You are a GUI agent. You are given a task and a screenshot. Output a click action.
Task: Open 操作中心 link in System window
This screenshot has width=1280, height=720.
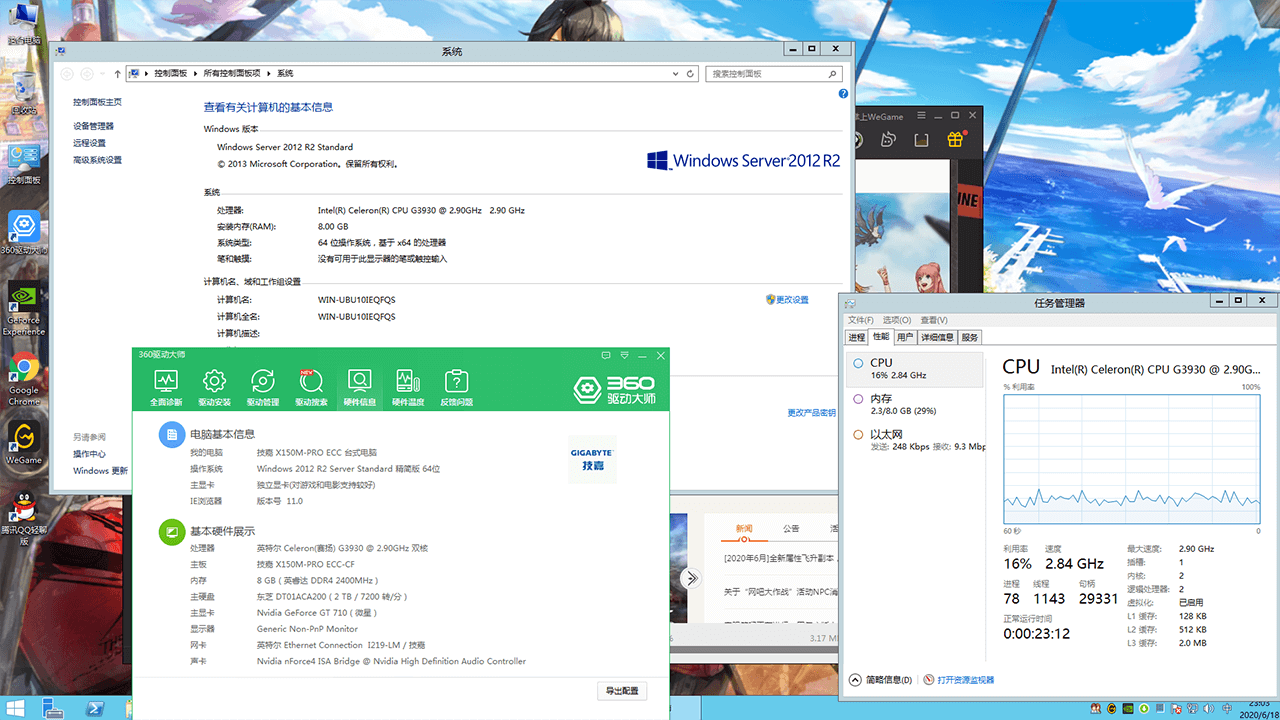pos(89,454)
